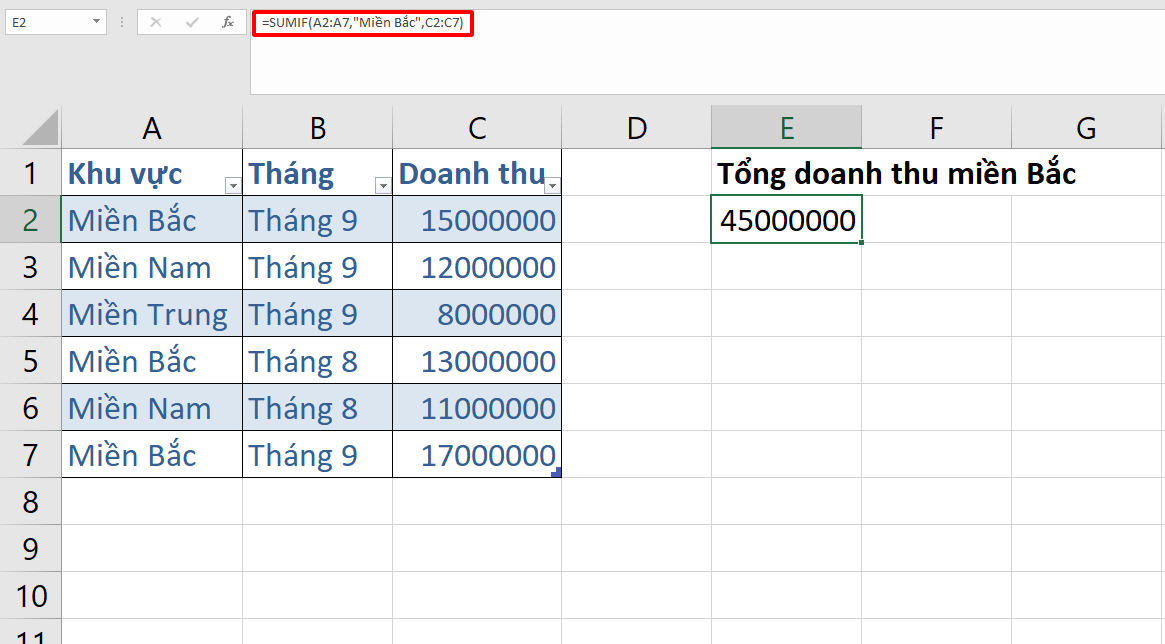Open the Khu vực column filter dropdown

[x=232, y=183]
